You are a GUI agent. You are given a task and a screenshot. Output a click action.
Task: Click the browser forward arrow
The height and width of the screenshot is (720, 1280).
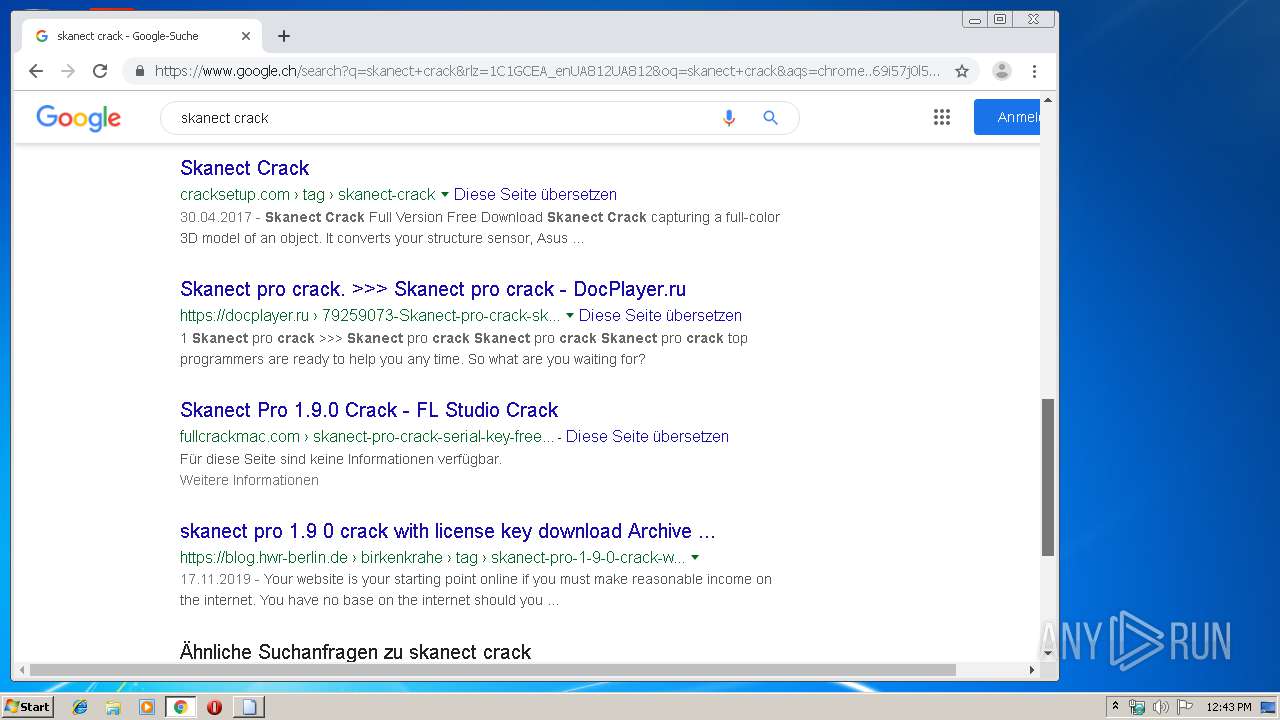[x=68, y=71]
